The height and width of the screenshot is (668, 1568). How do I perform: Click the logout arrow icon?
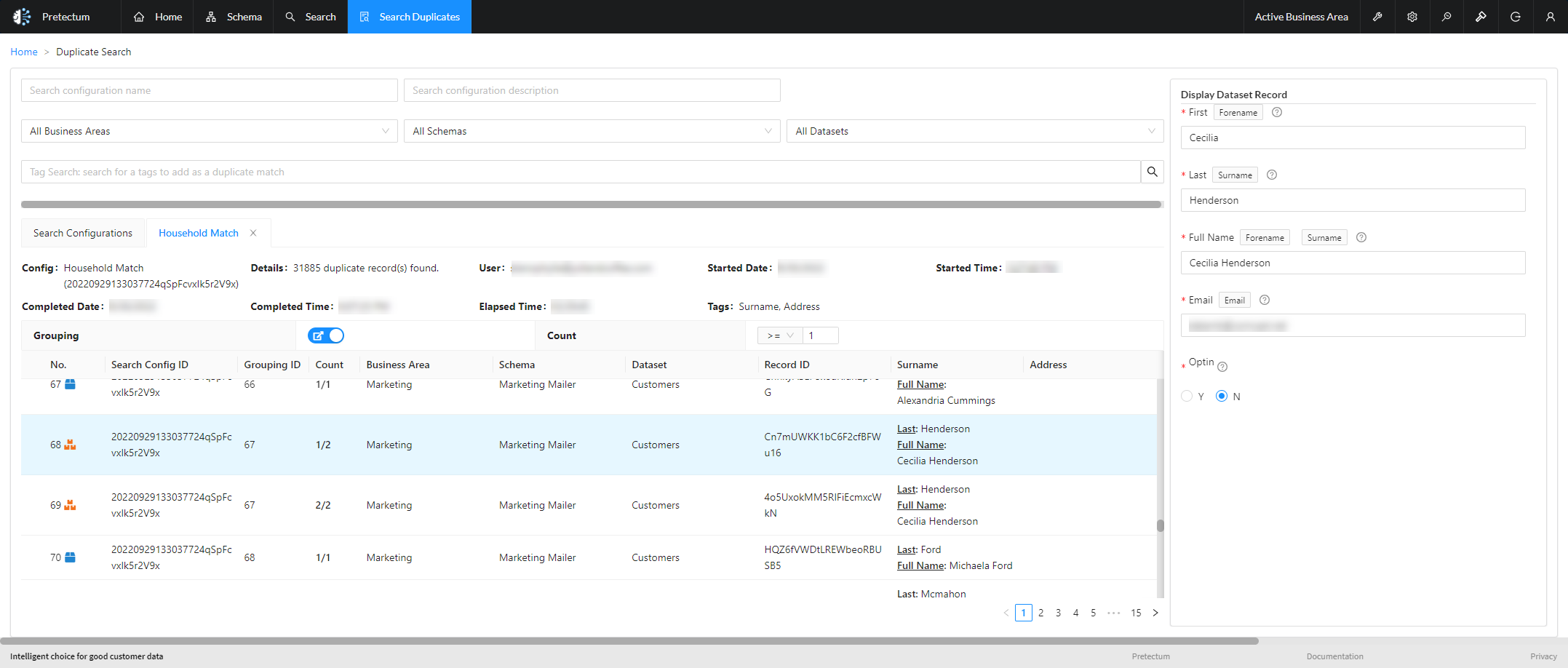tap(1516, 17)
